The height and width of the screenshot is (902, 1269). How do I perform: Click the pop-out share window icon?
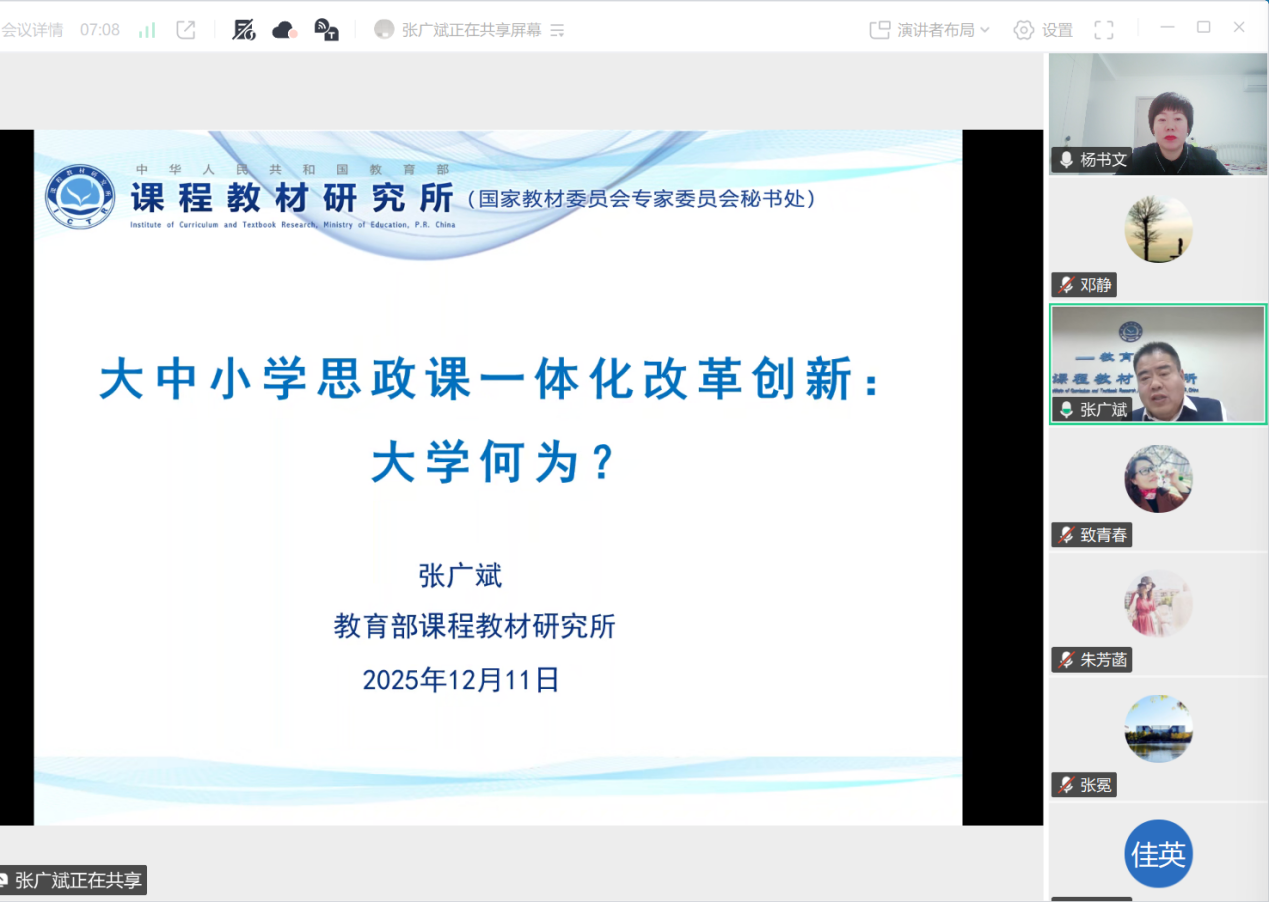pyautogui.click(x=186, y=30)
